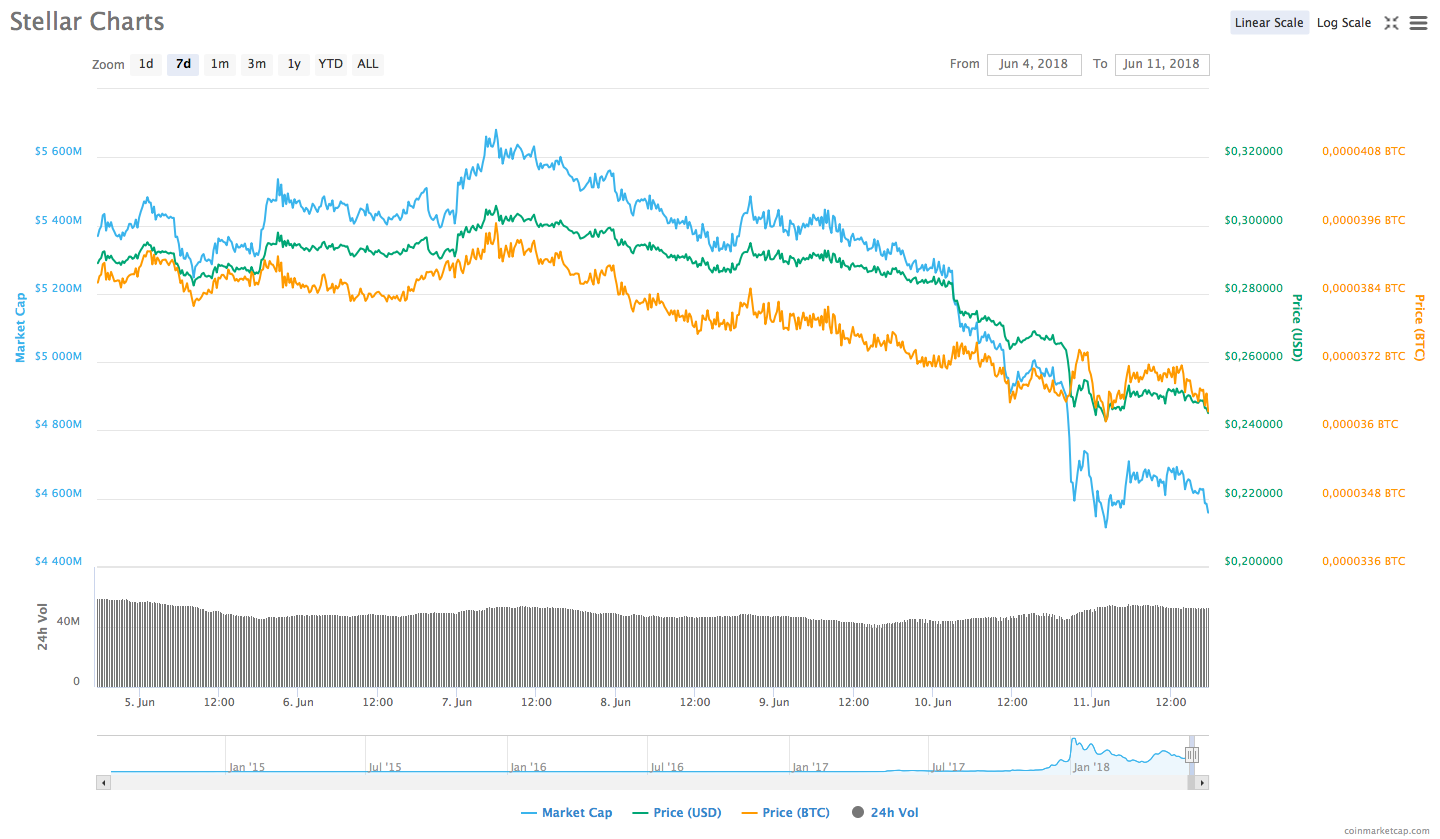This screenshot has width=1440, height=839.
Task: Click the 0,0000408 BTC axis label
Action: (1363, 152)
